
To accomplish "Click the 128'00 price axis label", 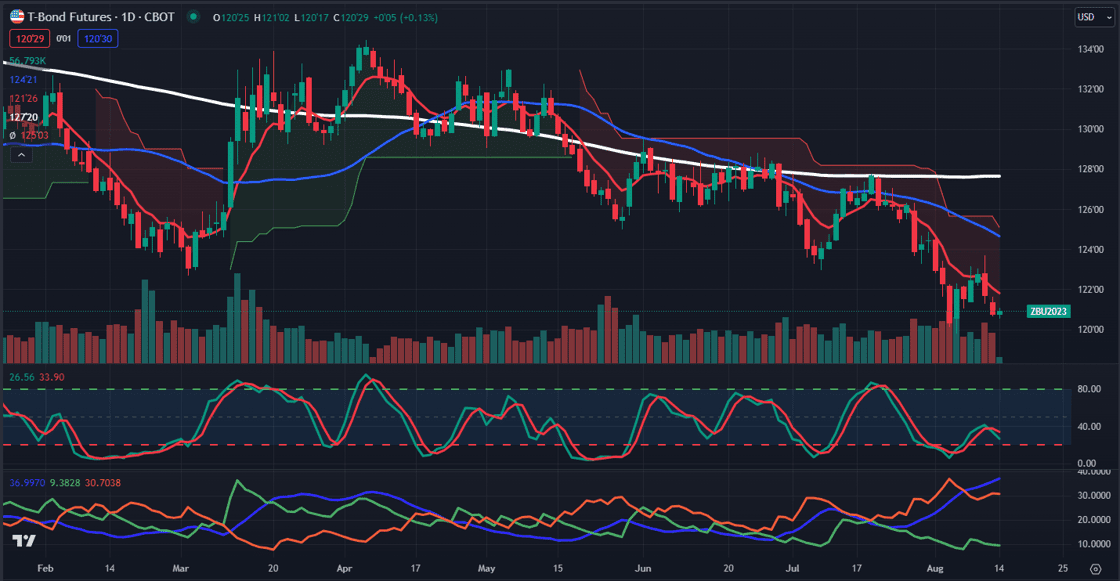I will point(1091,169).
